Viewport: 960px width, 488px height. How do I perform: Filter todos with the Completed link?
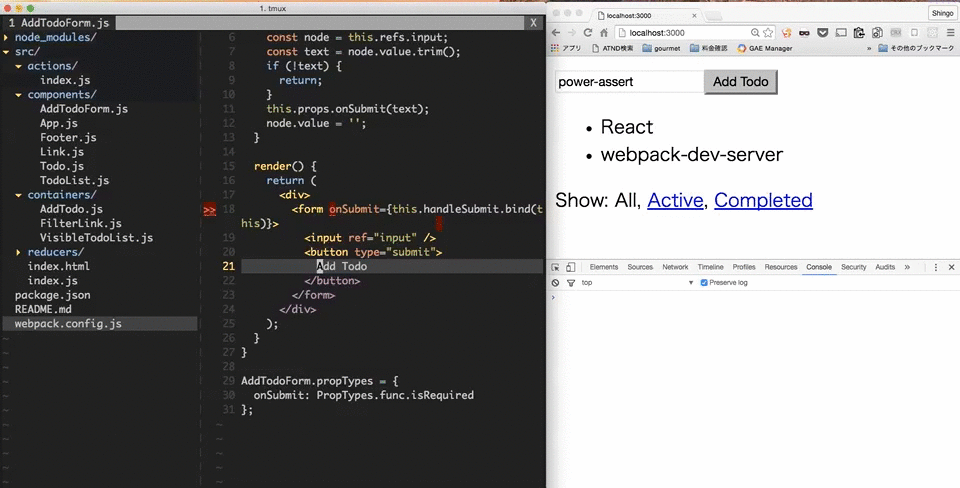point(763,200)
